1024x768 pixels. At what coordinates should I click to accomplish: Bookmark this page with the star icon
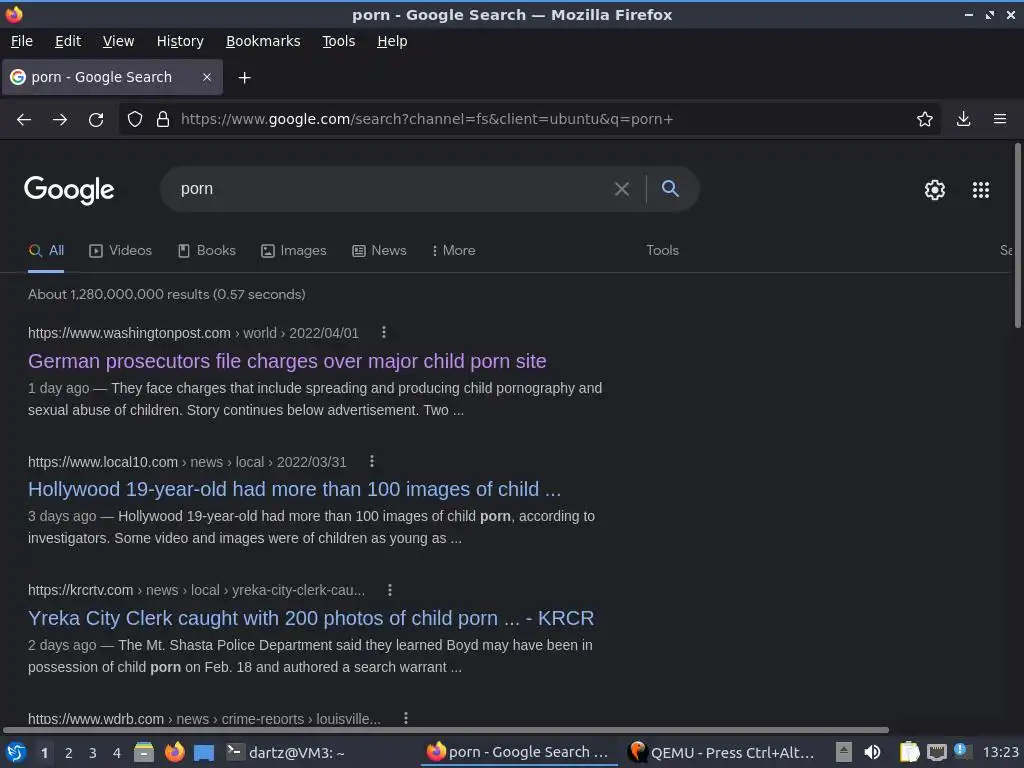coord(925,119)
